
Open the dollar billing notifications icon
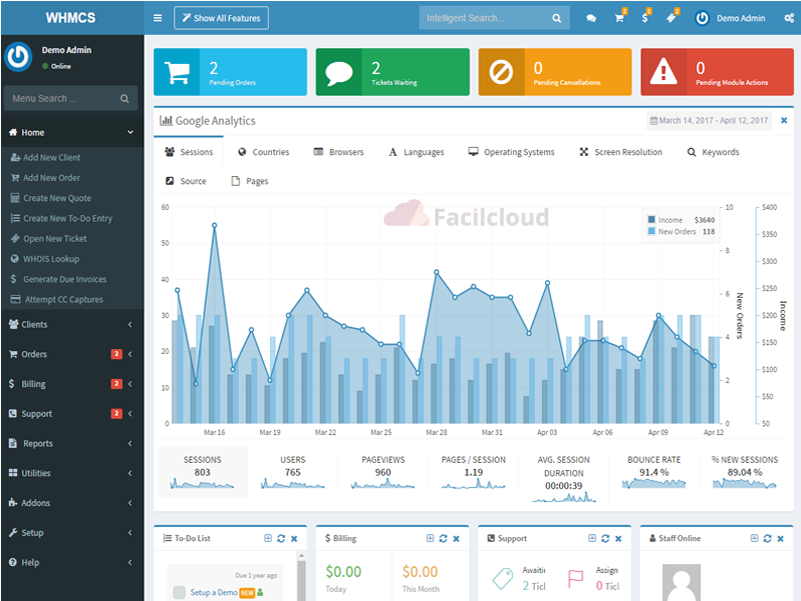645,18
